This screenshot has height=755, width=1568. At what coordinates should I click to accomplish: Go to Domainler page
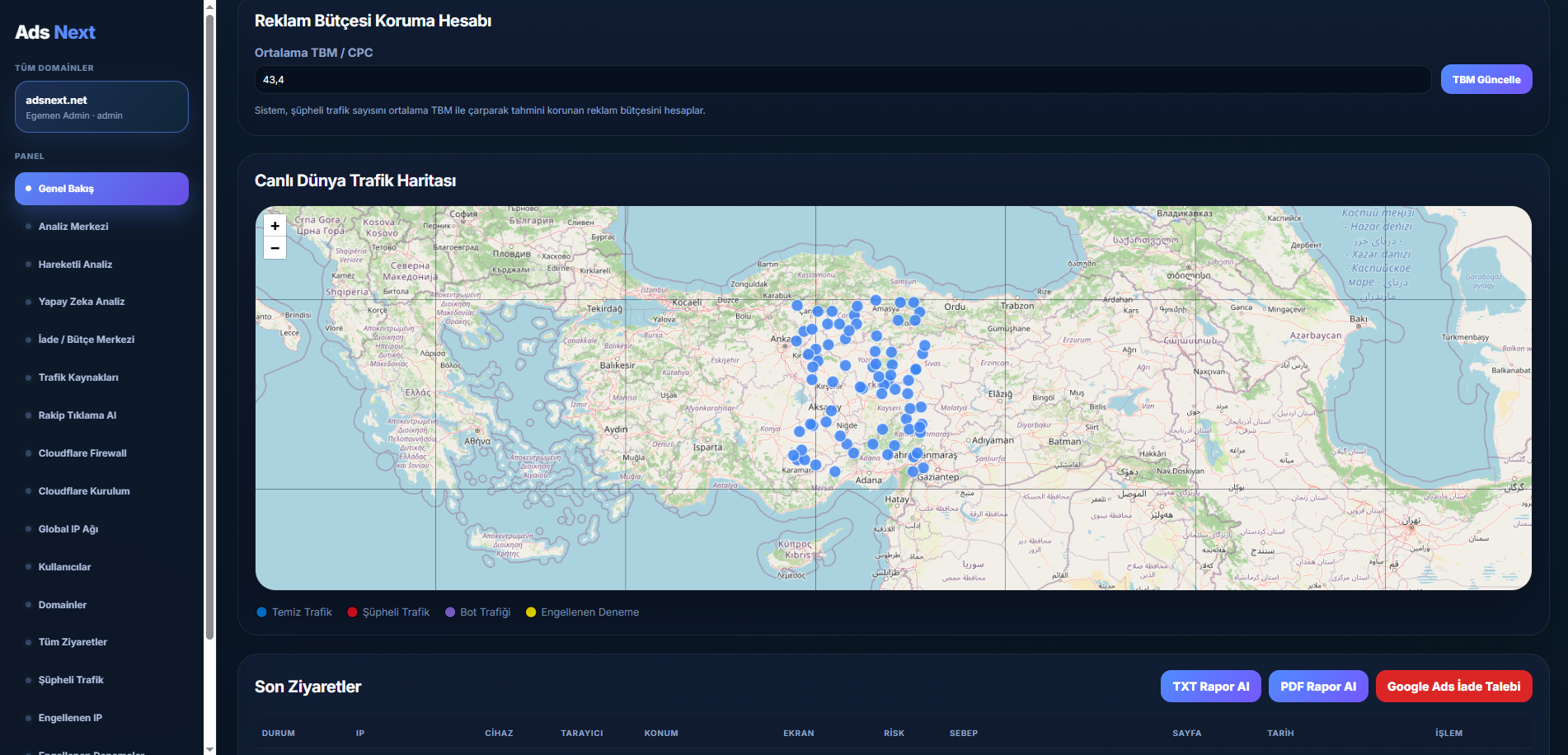point(101,605)
